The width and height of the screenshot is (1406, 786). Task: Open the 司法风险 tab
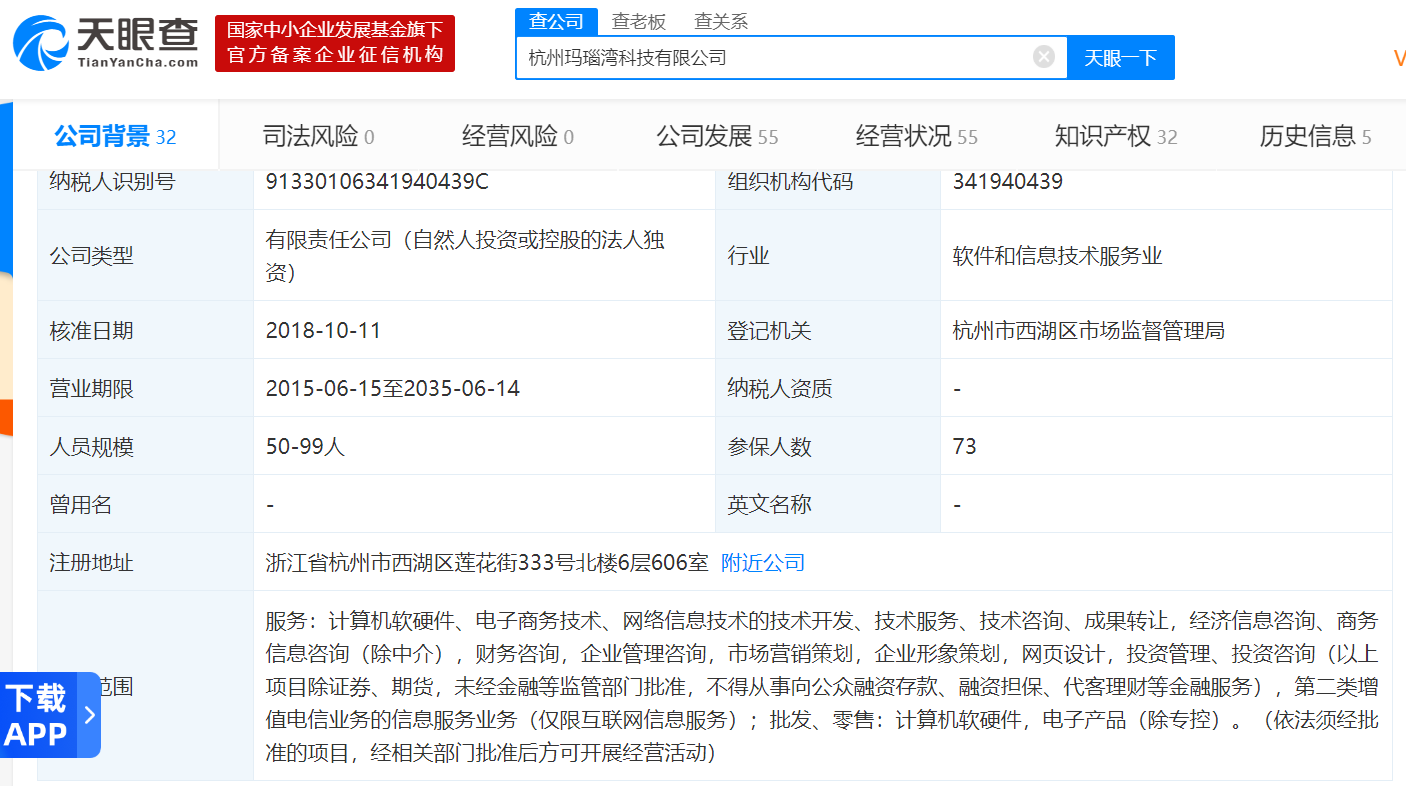[318, 137]
